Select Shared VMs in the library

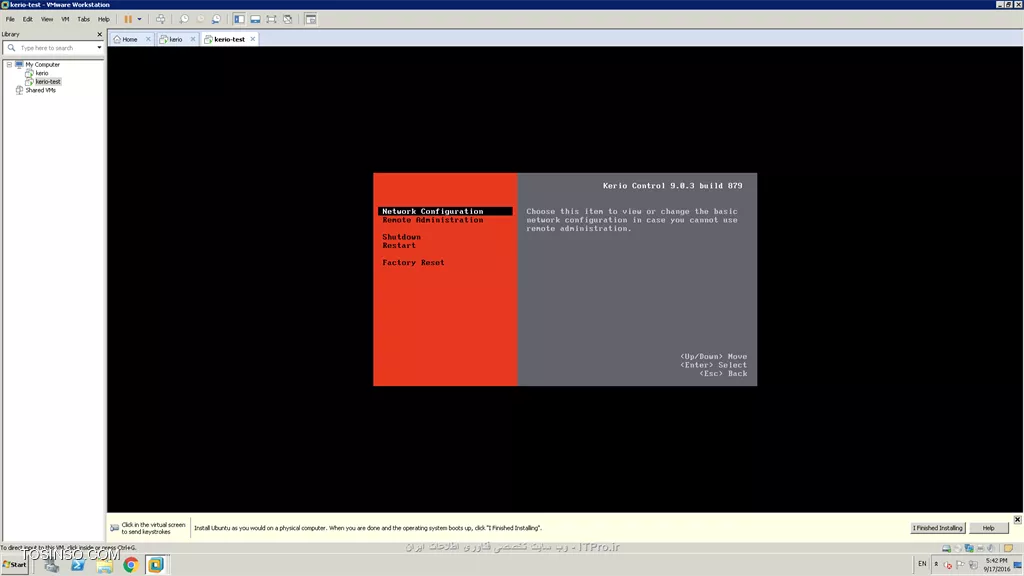(x=40, y=90)
